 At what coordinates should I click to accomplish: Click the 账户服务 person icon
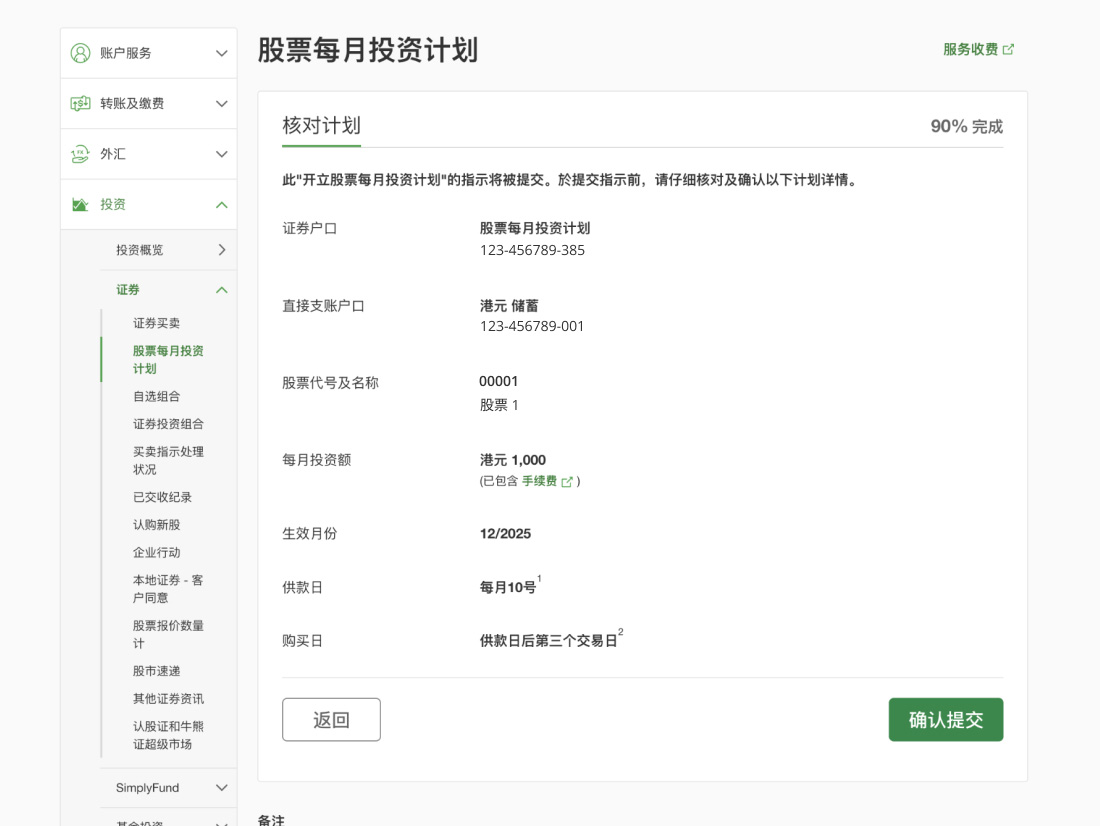point(80,53)
